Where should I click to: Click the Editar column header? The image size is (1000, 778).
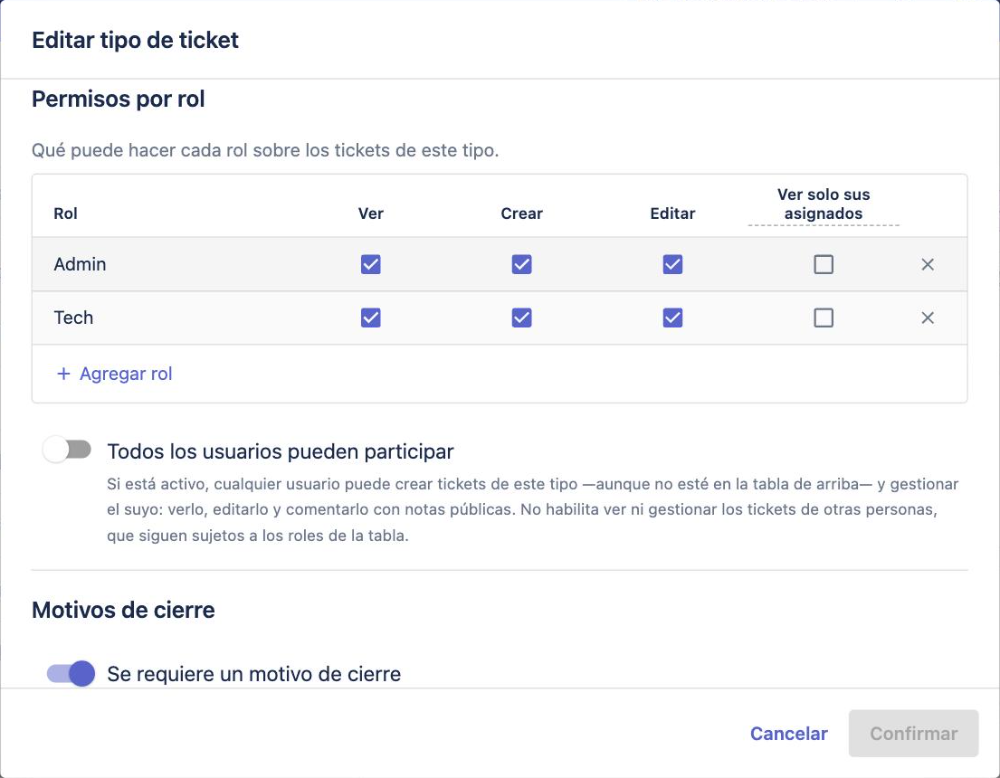pyautogui.click(x=672, y=214)
